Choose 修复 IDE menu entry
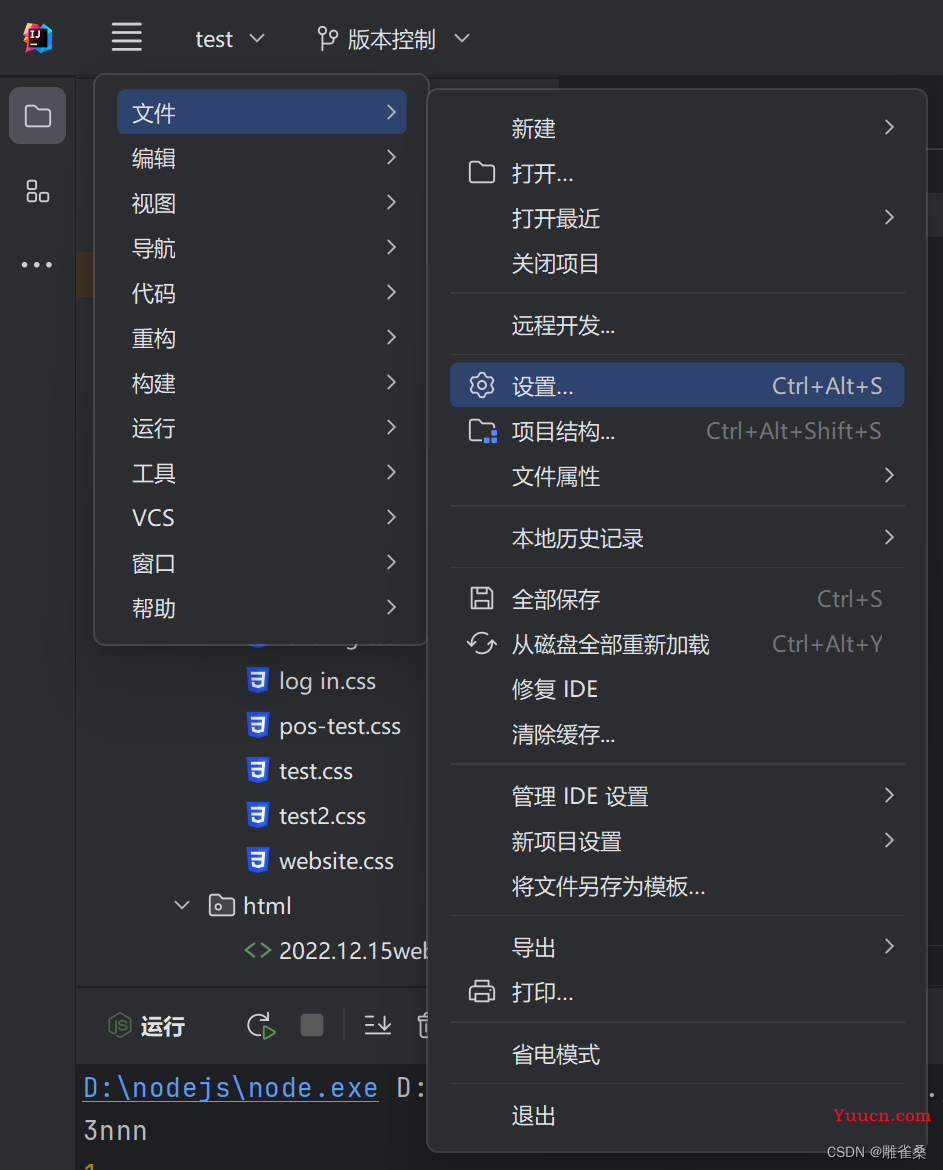This screenshot has width=943, height=1170. [677, 689]
